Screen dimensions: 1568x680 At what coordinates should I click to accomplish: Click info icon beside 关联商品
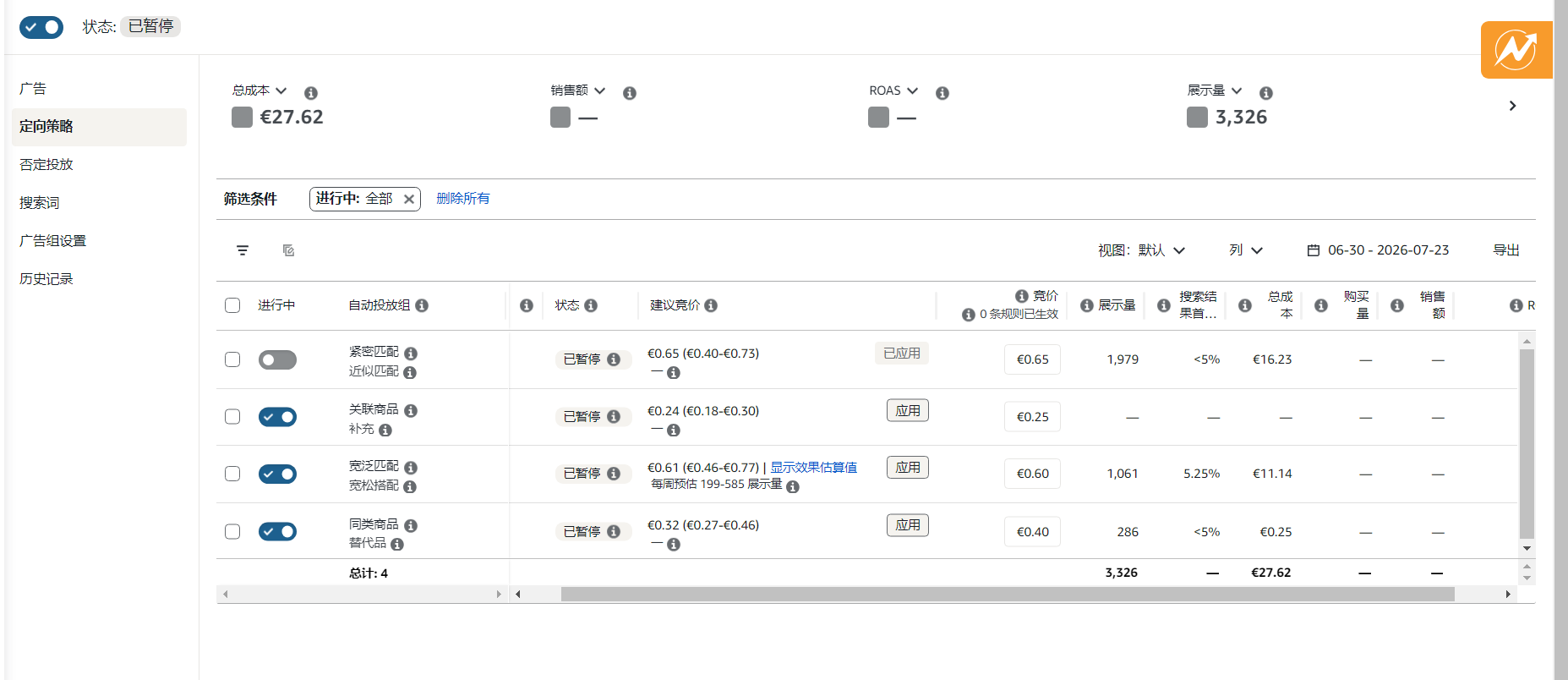point(411,411)
